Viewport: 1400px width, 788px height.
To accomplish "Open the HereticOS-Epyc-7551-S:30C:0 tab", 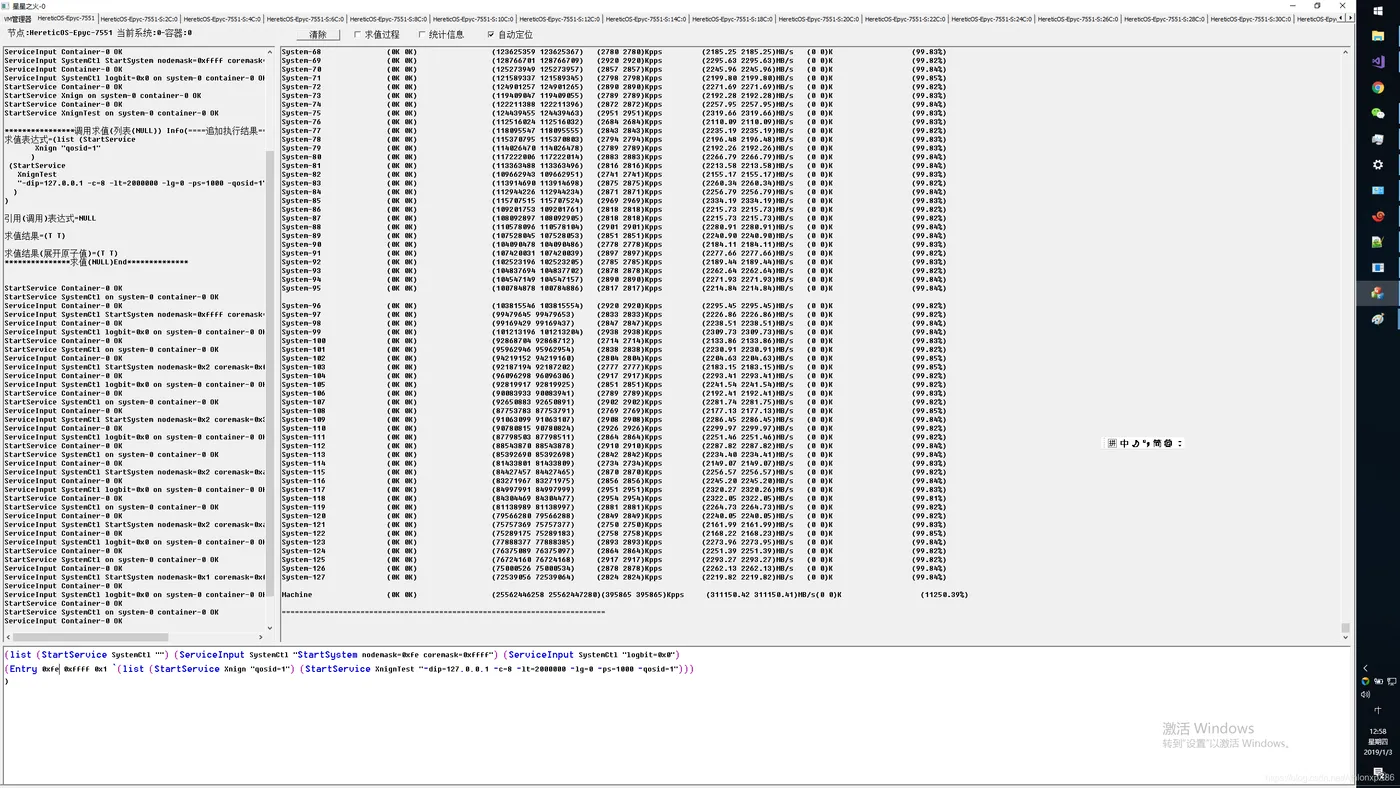I will click(x=1251, y=19).
